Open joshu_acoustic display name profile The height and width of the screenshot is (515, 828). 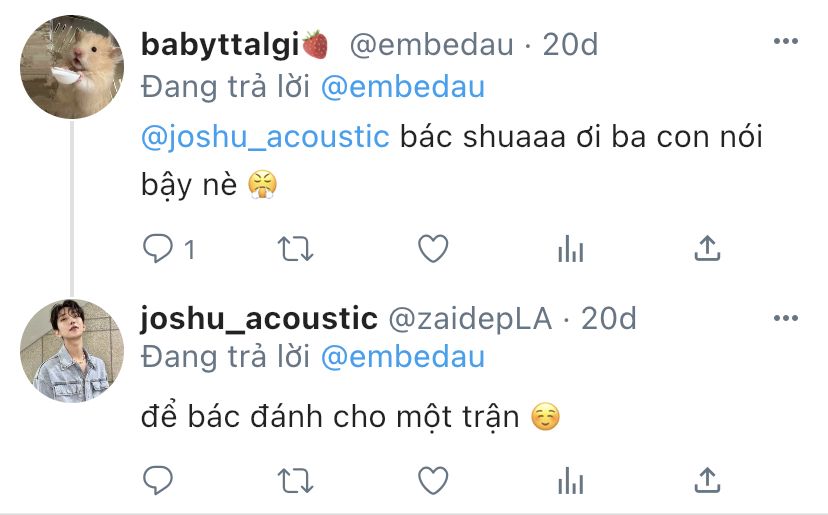(259, 319)
